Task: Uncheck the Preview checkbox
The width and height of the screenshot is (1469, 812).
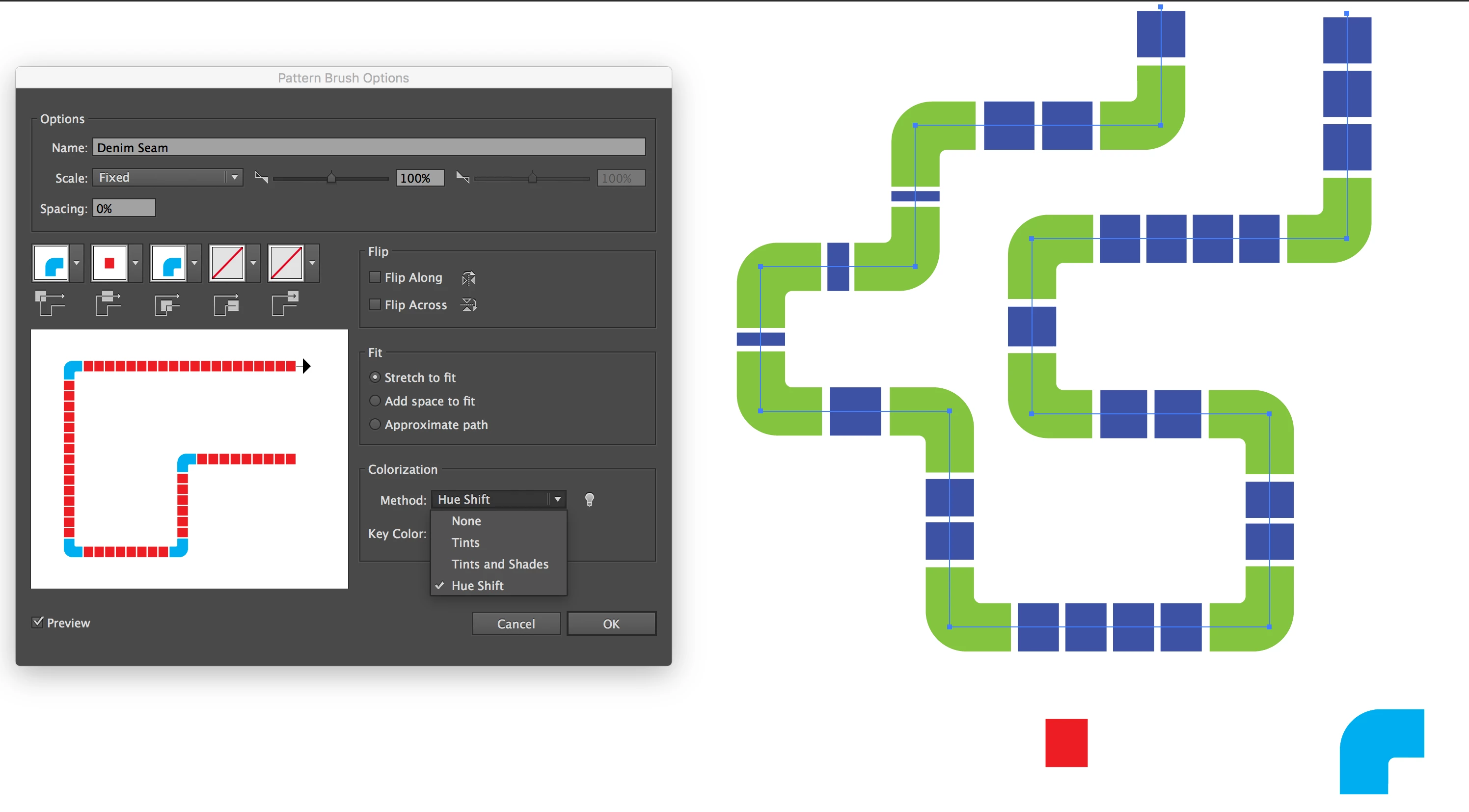Action: click(x=38, y=622)
